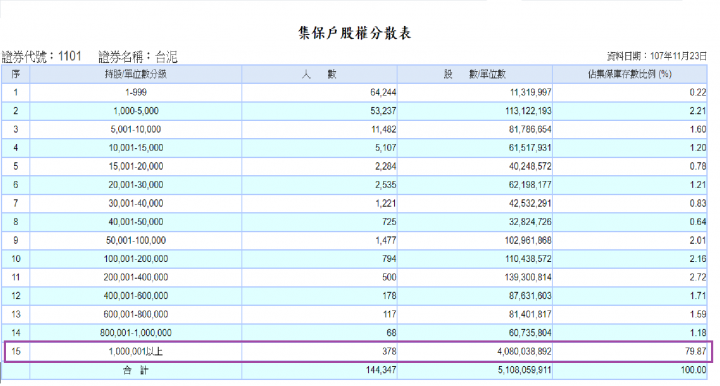720x386 pixels.
Task: Select the 40,001-50,000 range cell
Action: coord(135,222)
